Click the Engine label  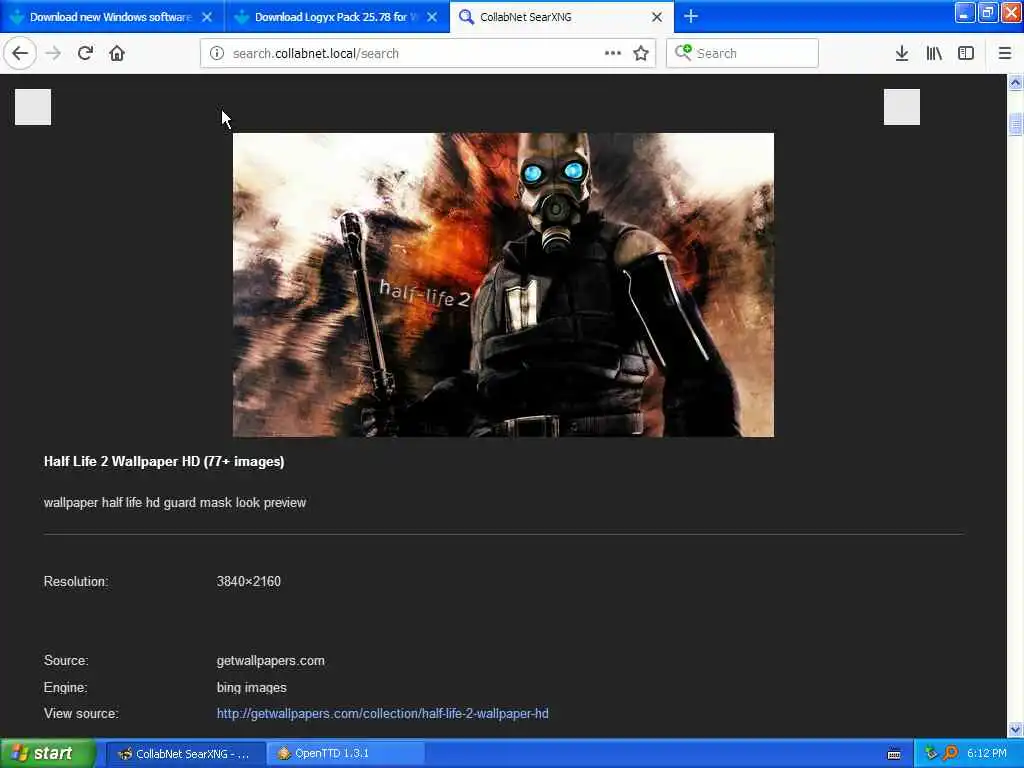[x=65, y=688]
